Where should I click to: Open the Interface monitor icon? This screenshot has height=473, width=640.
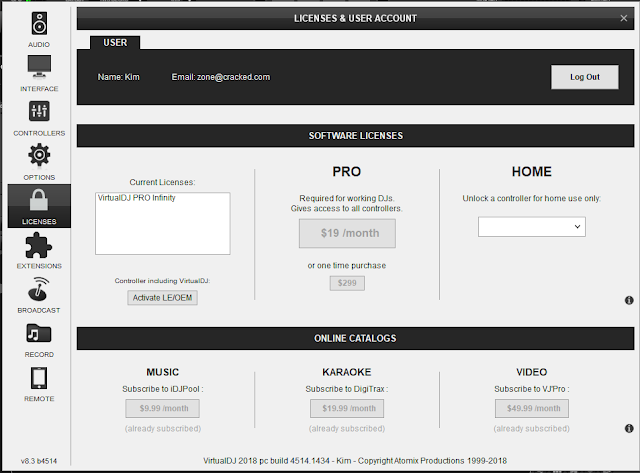point(39,67)
